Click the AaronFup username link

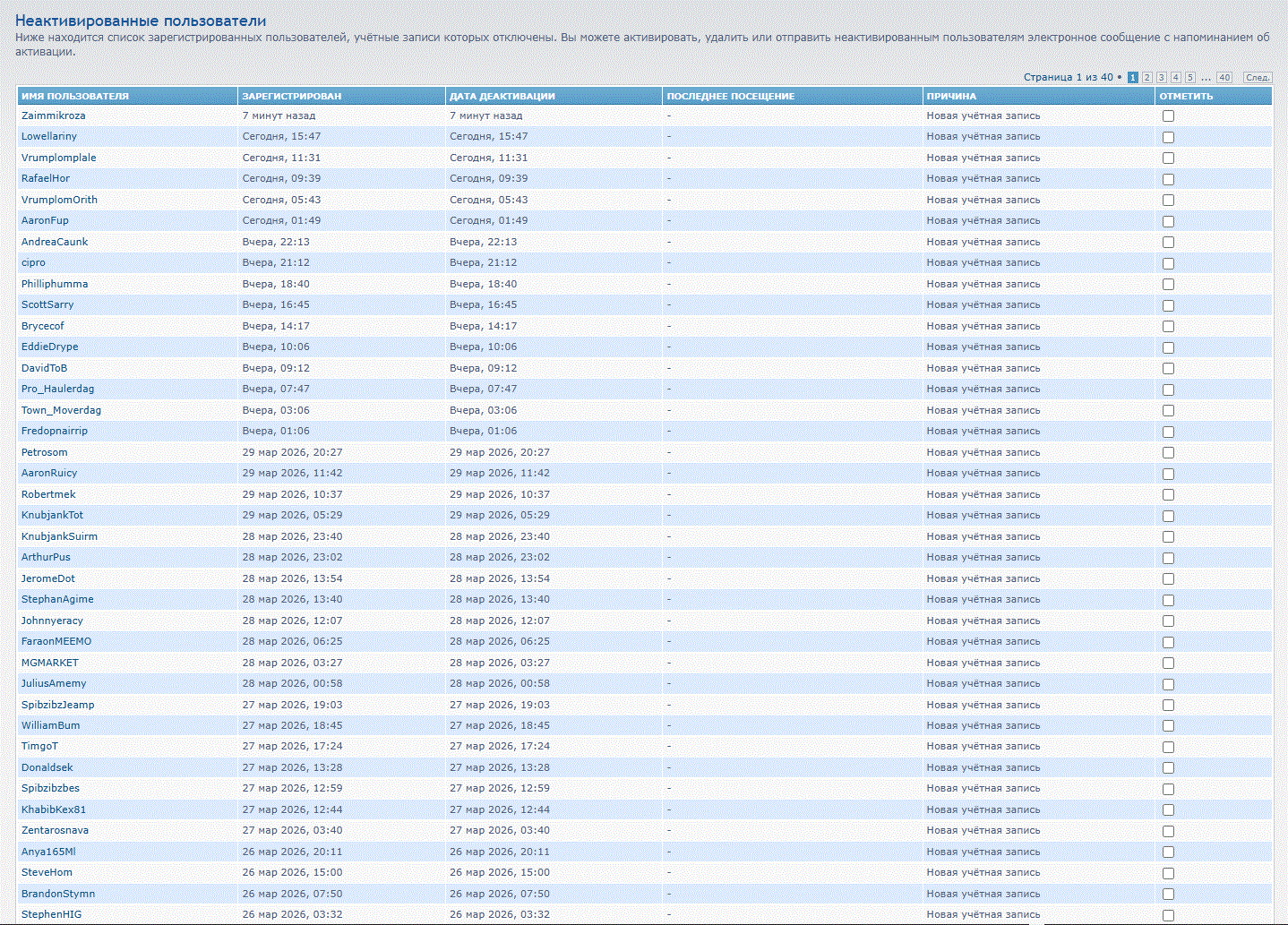(45, 220)
